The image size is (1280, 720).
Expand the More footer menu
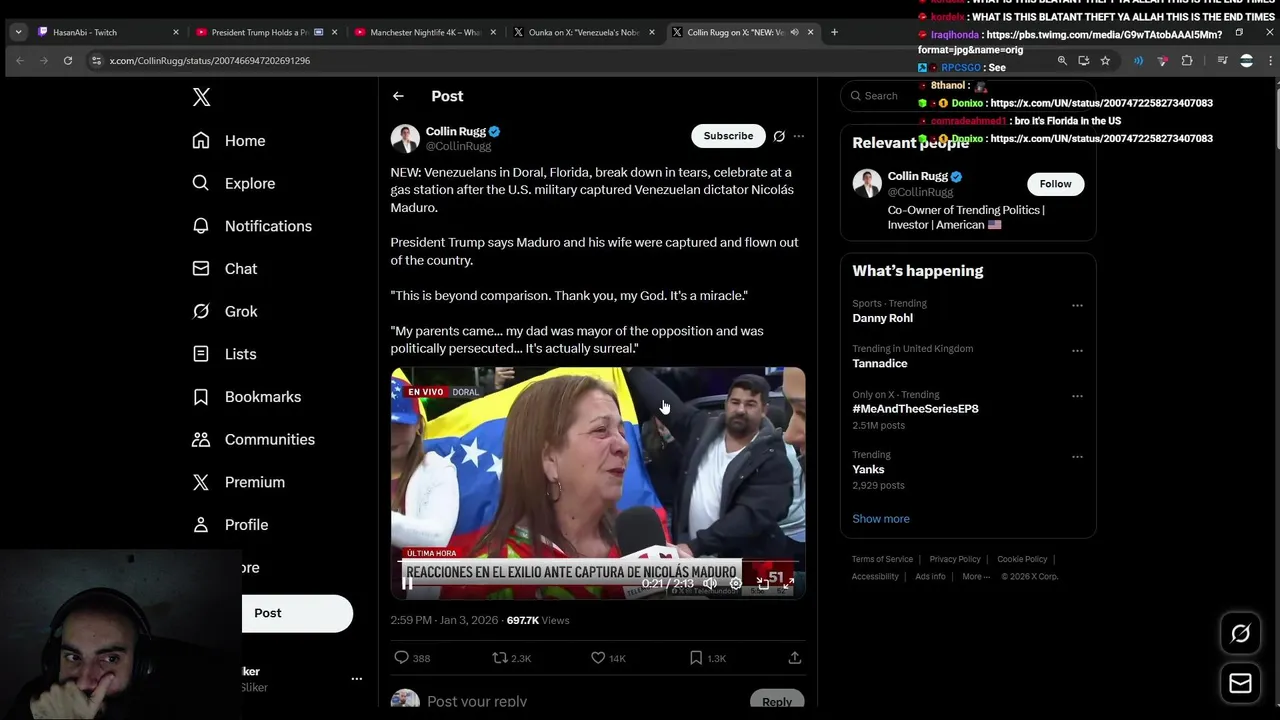976,577
